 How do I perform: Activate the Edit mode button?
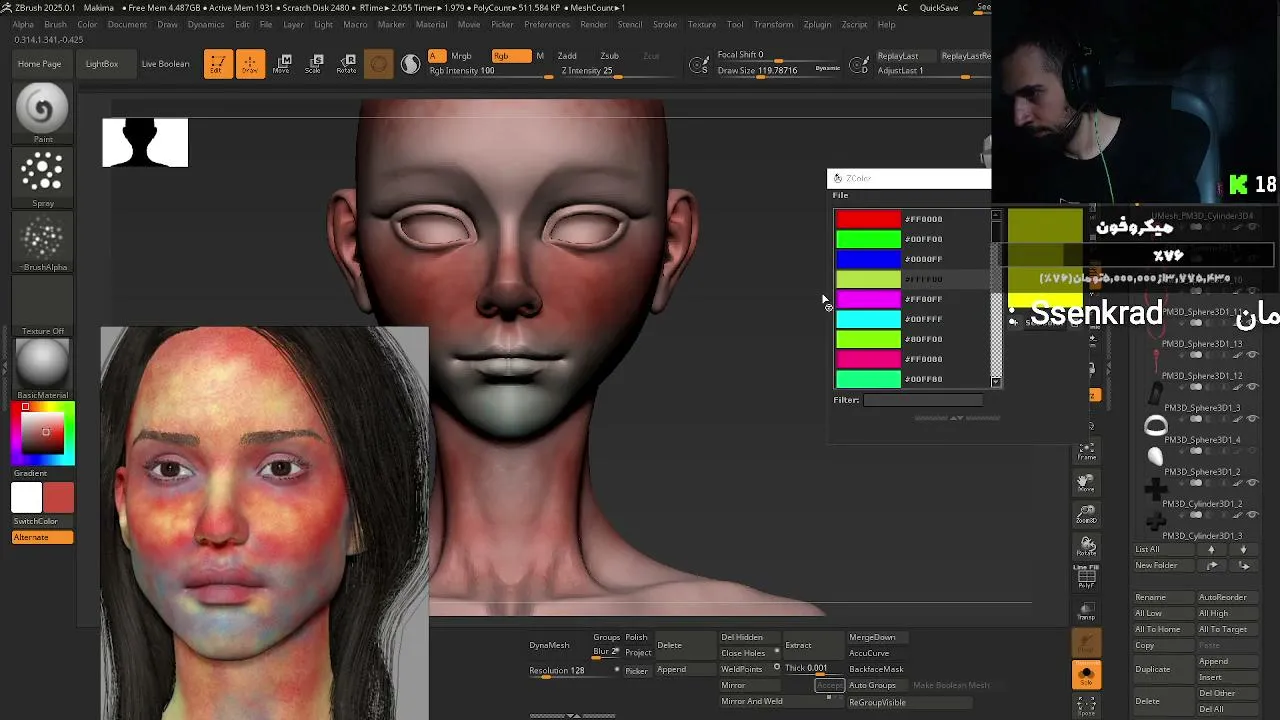(x=217, y=64)
